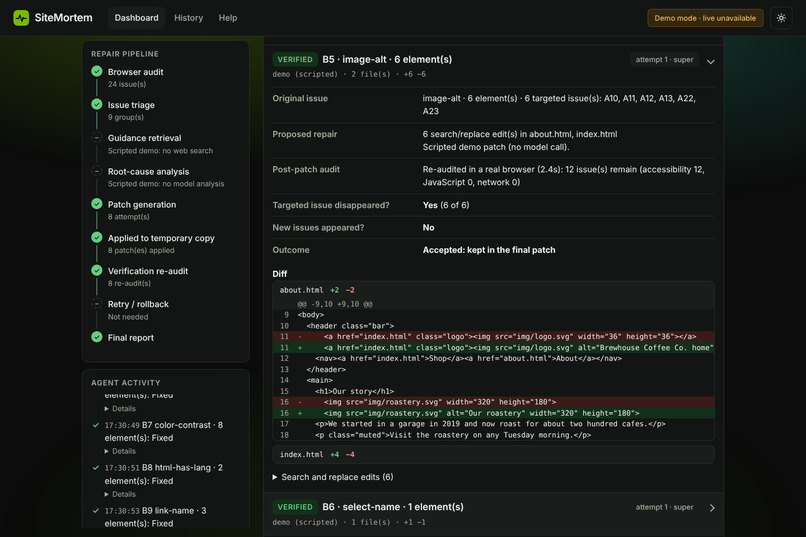
Task: Click the demo (scripted) · 1 file(s) line on B6
Action: click(349, 522)
